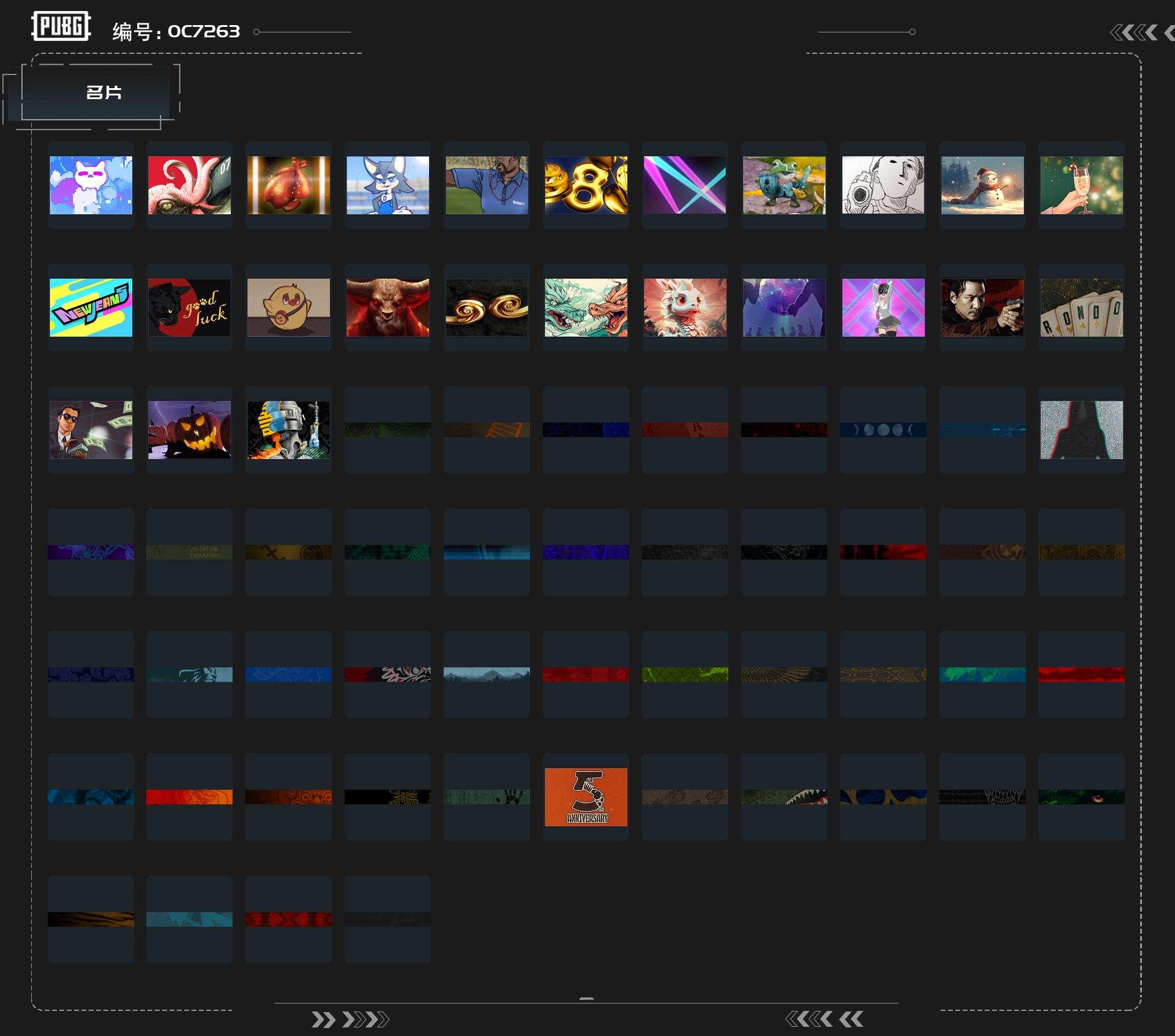Image resolution: width=1175 pixels, height=1036 pixels.
Task: Select the pixel cat nameplate
Action: pos(91,185)
